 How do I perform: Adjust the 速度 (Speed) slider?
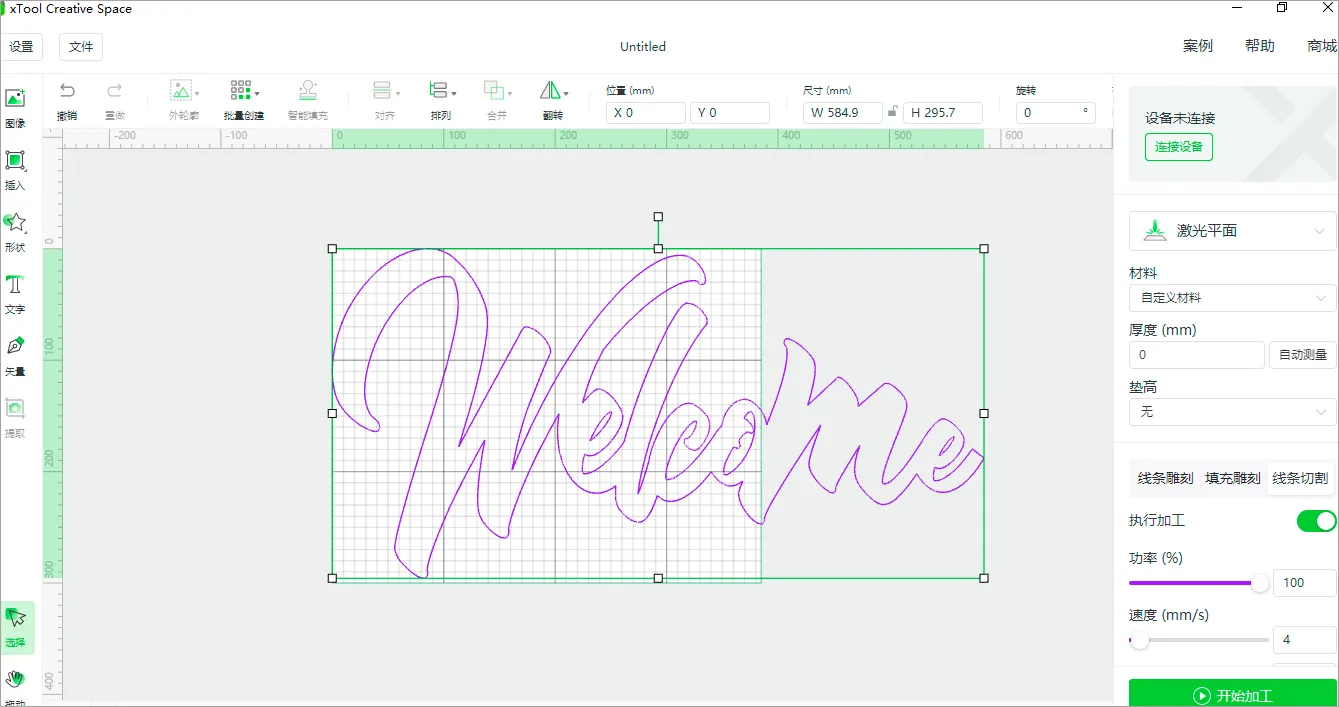pos(1139,640)
